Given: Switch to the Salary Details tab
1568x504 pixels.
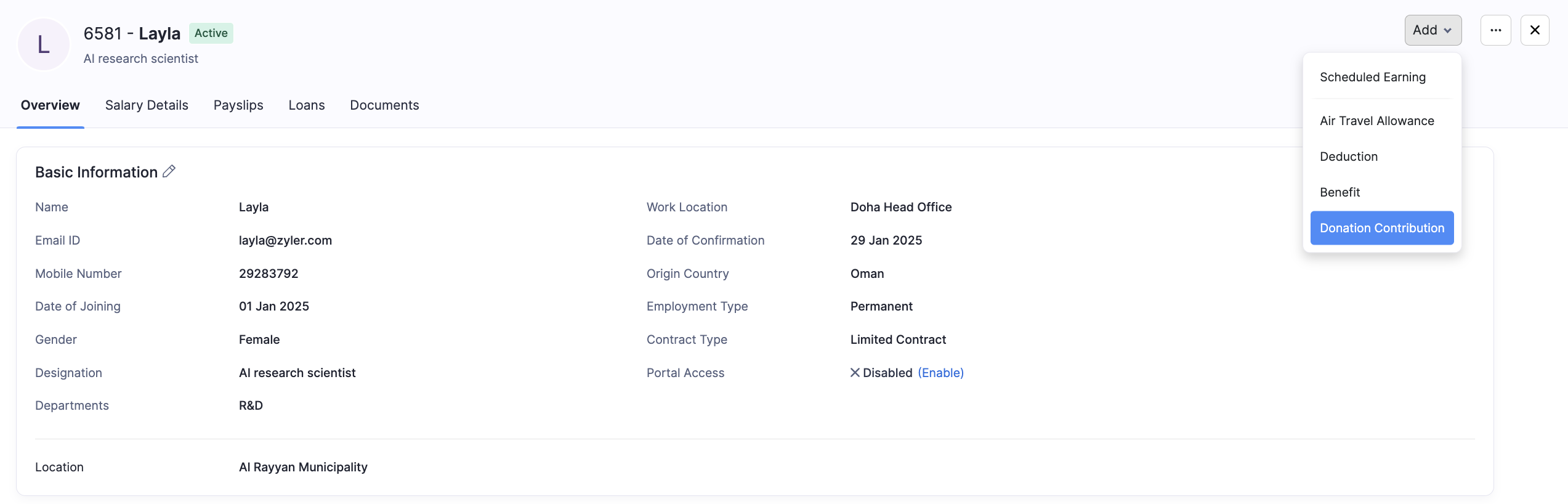Looking at the screenshot, I should pos(147,105).
